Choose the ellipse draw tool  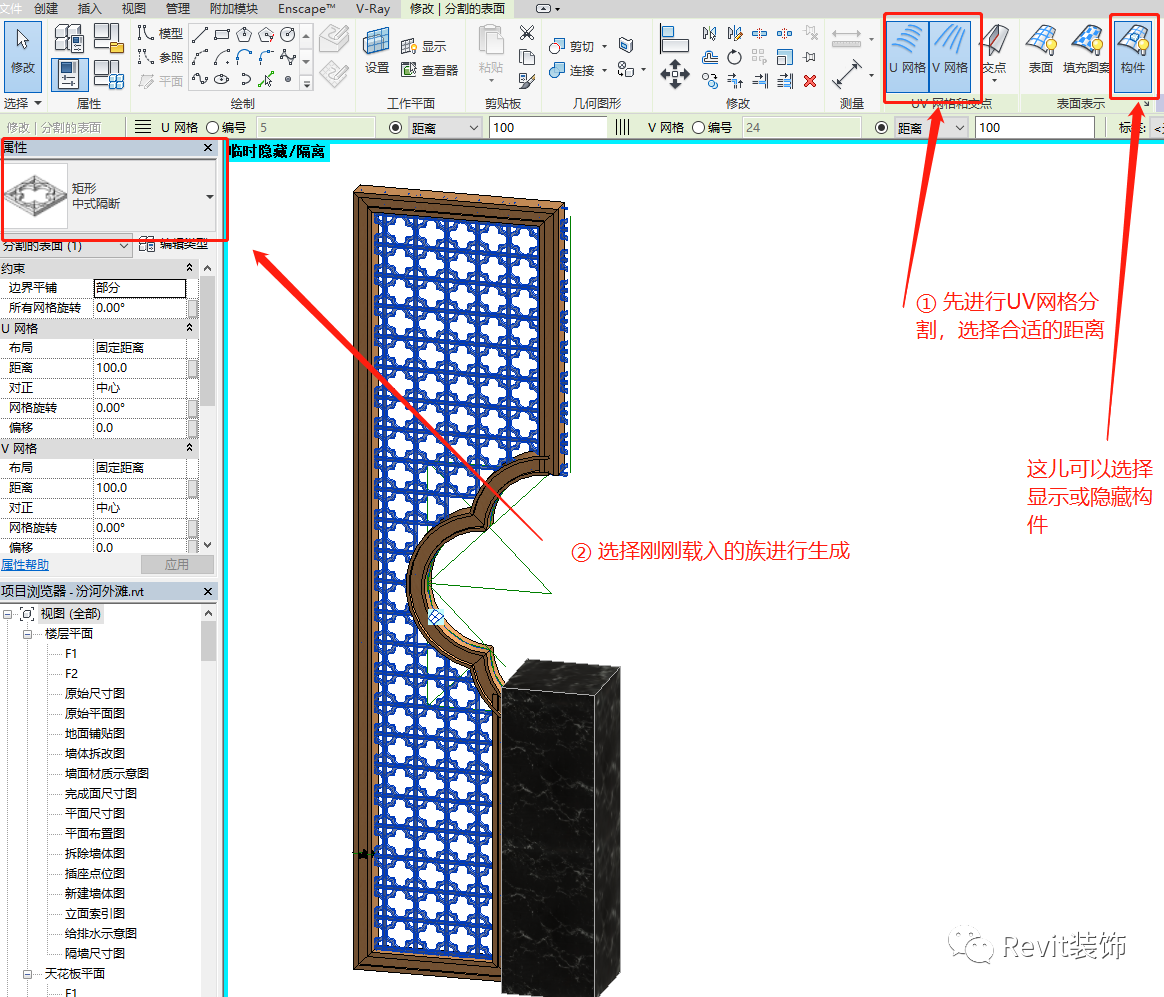click(x=221, y=79)
